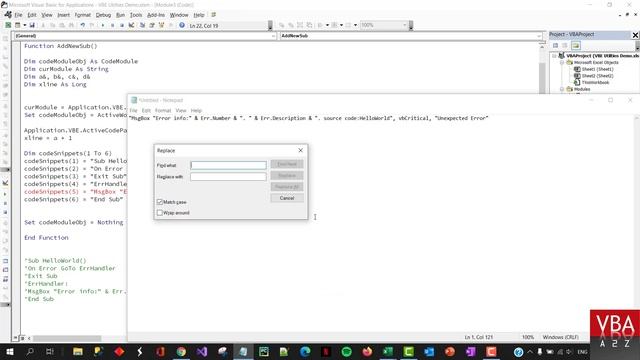Open Notepad's View menu
The width and height of the screenshot is (640, 360).
click(181, 111)
